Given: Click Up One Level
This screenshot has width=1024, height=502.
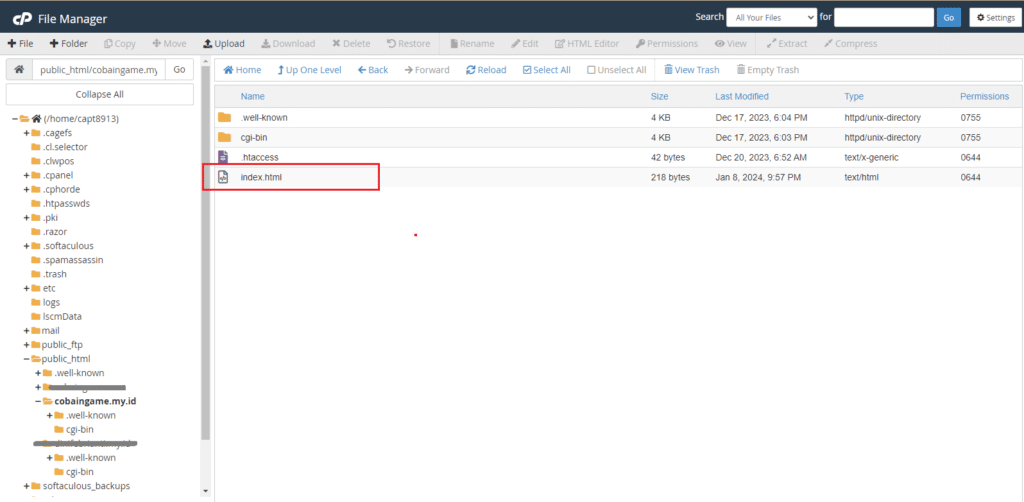Looking at the screenshot, I should (310, 70).
